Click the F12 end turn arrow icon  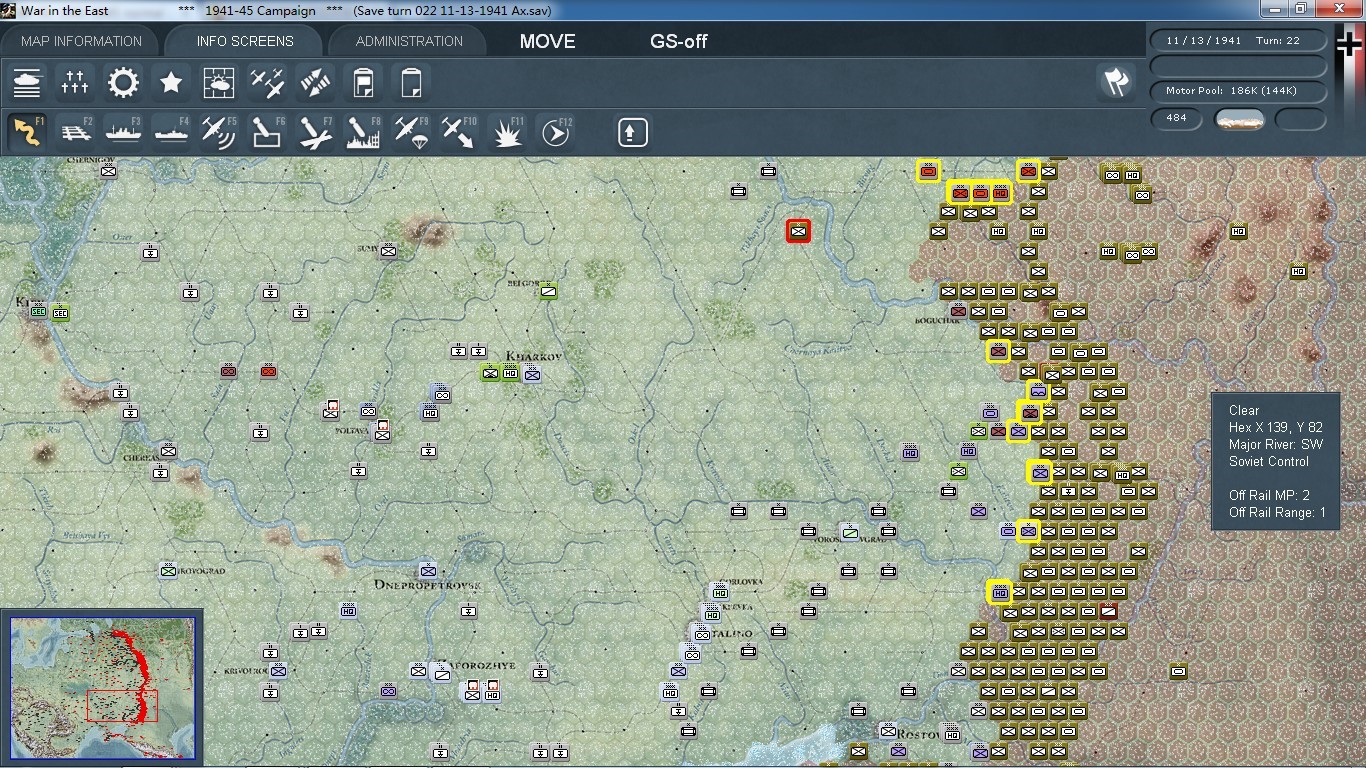[x=555, y=132]
